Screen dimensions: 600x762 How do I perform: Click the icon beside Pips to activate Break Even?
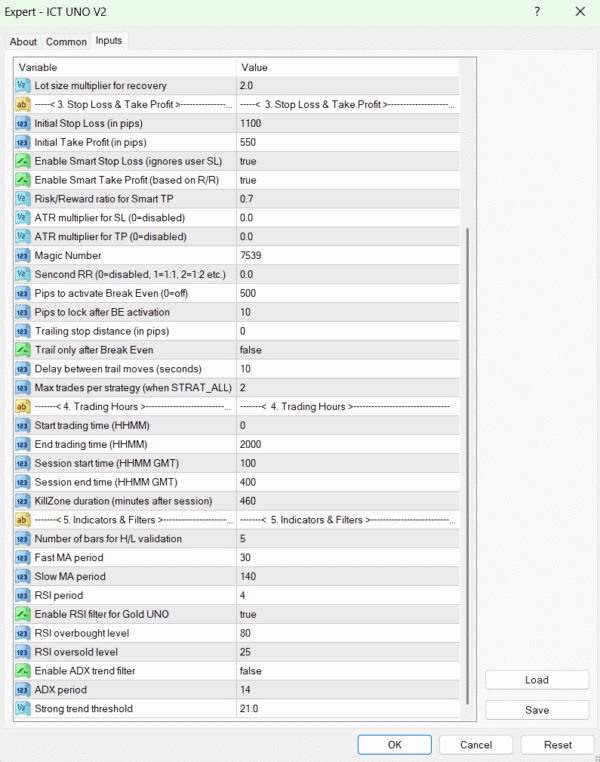pyautogui.click(x=22, y=294)
